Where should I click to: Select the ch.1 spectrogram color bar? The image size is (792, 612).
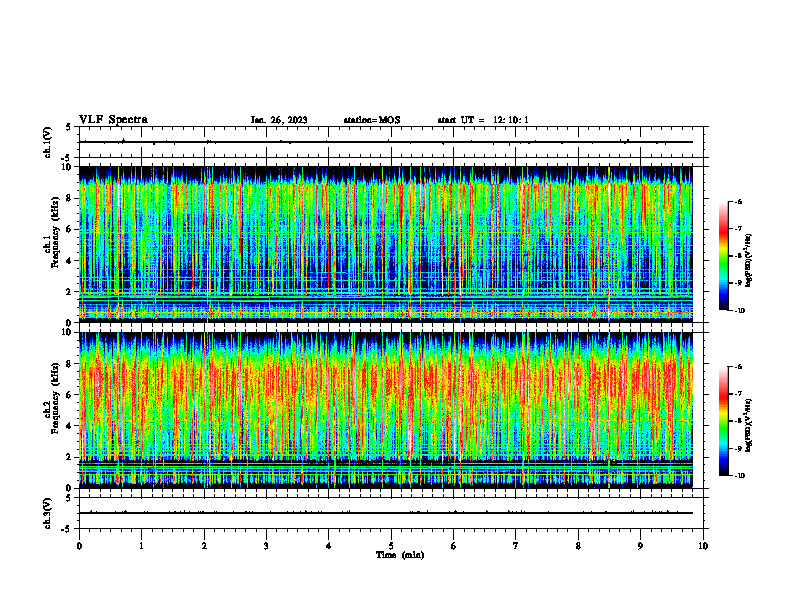coord(723,256)
